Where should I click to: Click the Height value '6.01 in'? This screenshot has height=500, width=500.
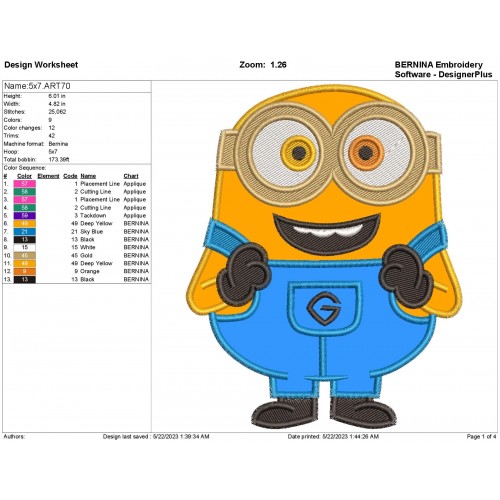[57, 96]
